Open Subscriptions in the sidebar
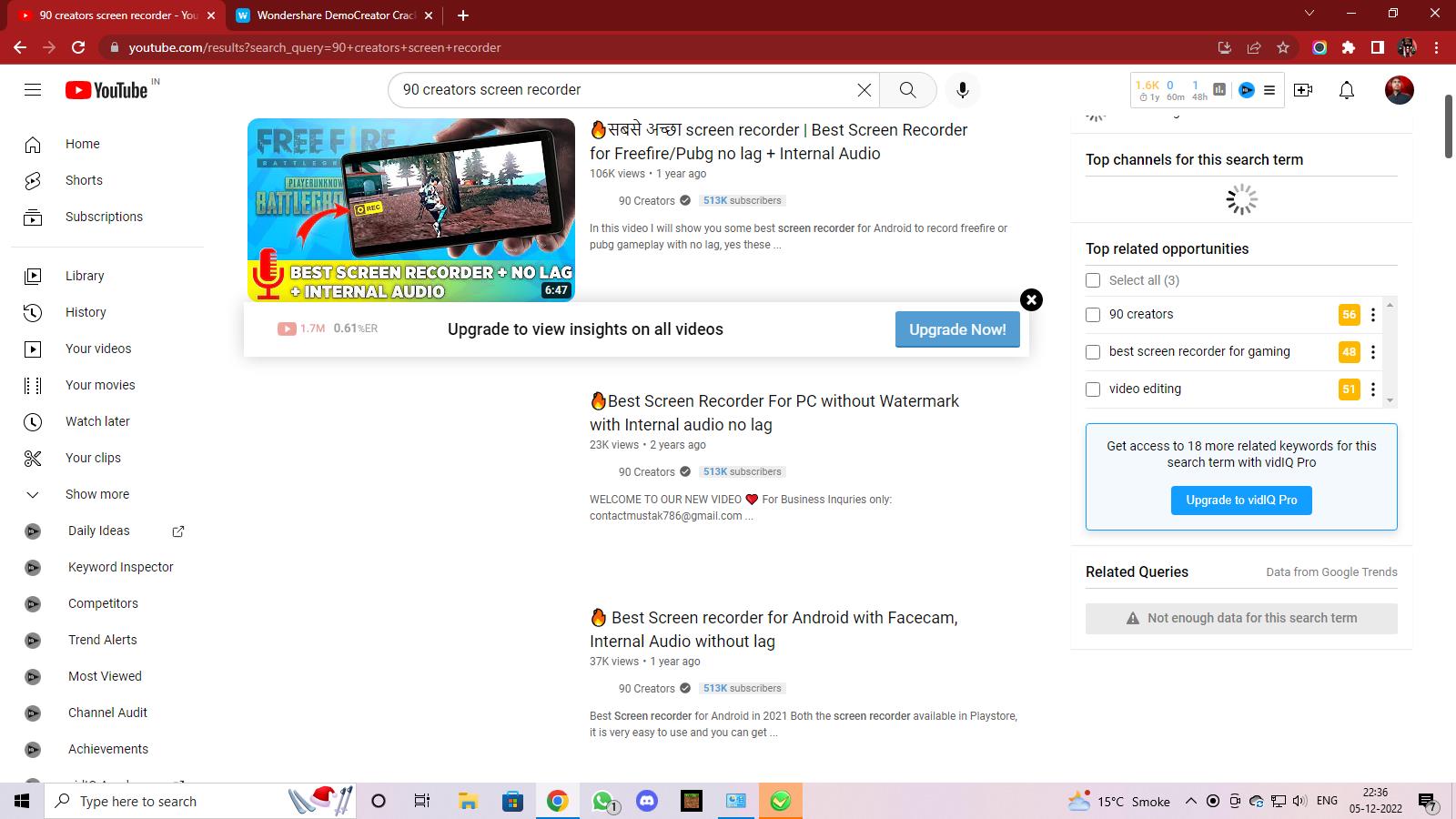The height and width of the screenshot is (819, 1456). (x=104, y=217)
